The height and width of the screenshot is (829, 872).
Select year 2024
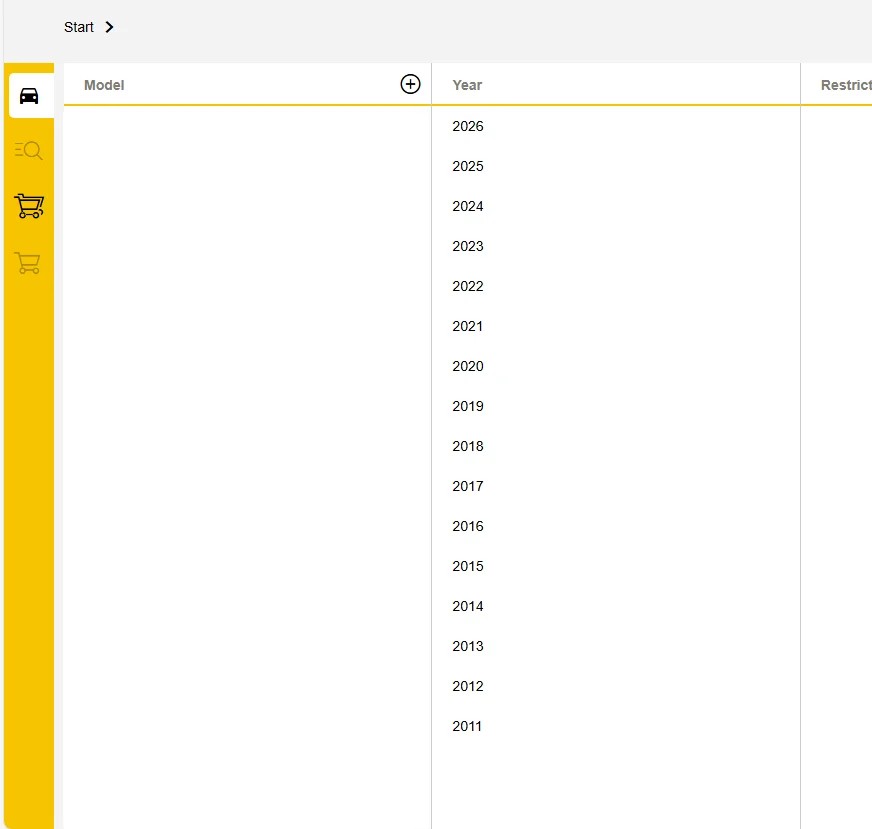(x=468, y=206)
